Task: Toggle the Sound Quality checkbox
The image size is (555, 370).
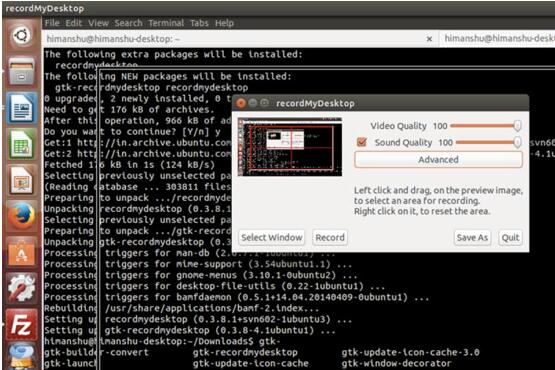Action: [x=362, y=142]
